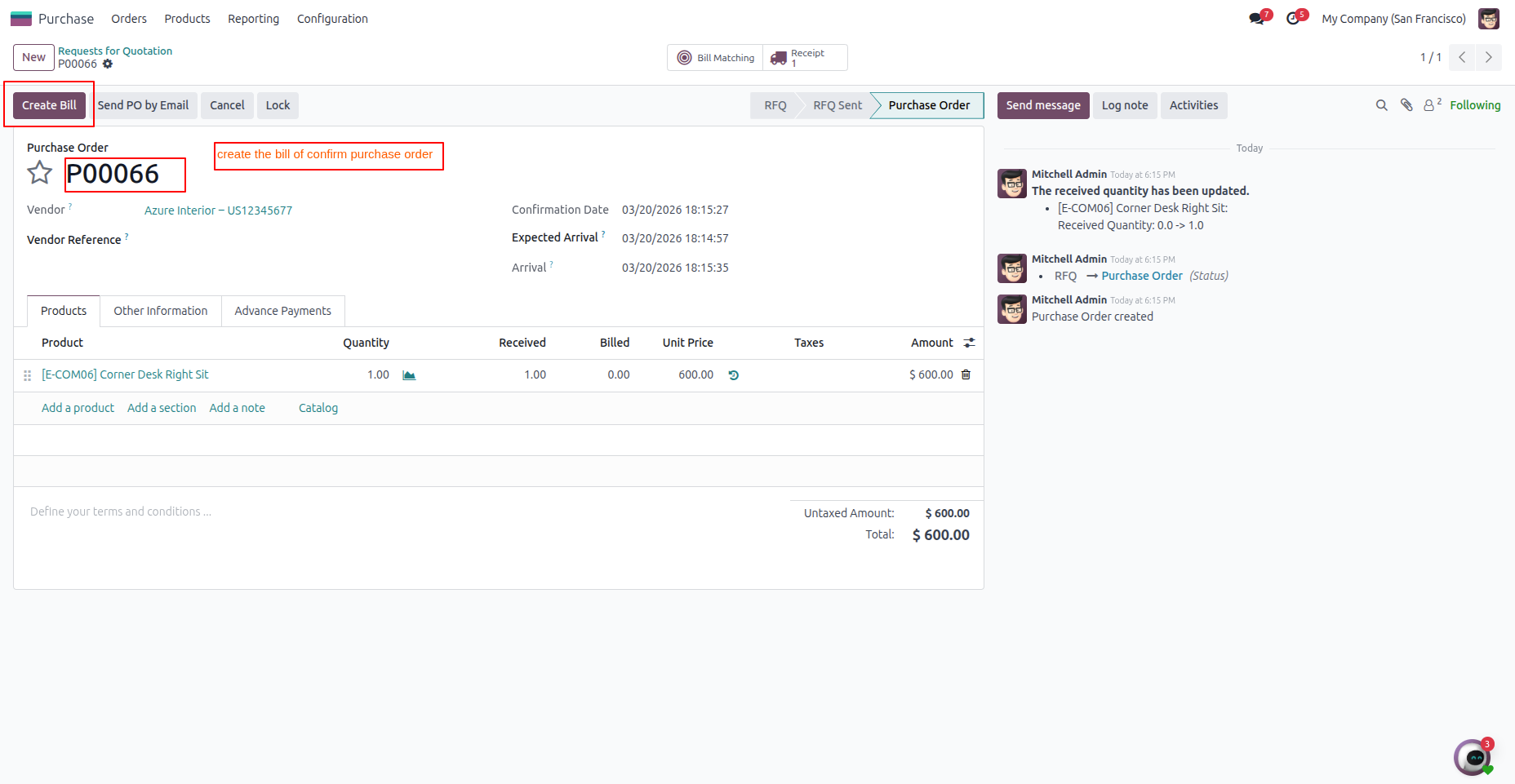Click the Log note button

[x=1125, y=105]
